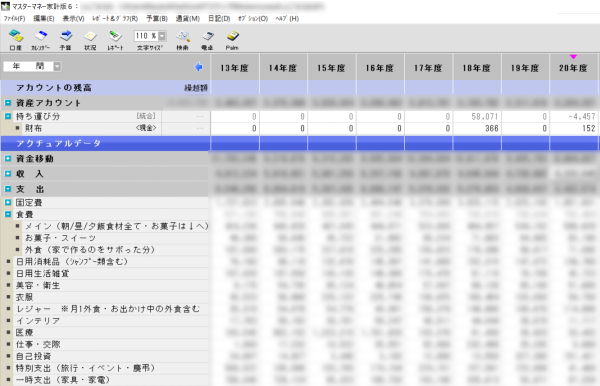Open the 予算(B) menu
The image size is (600, 386).
157,18
